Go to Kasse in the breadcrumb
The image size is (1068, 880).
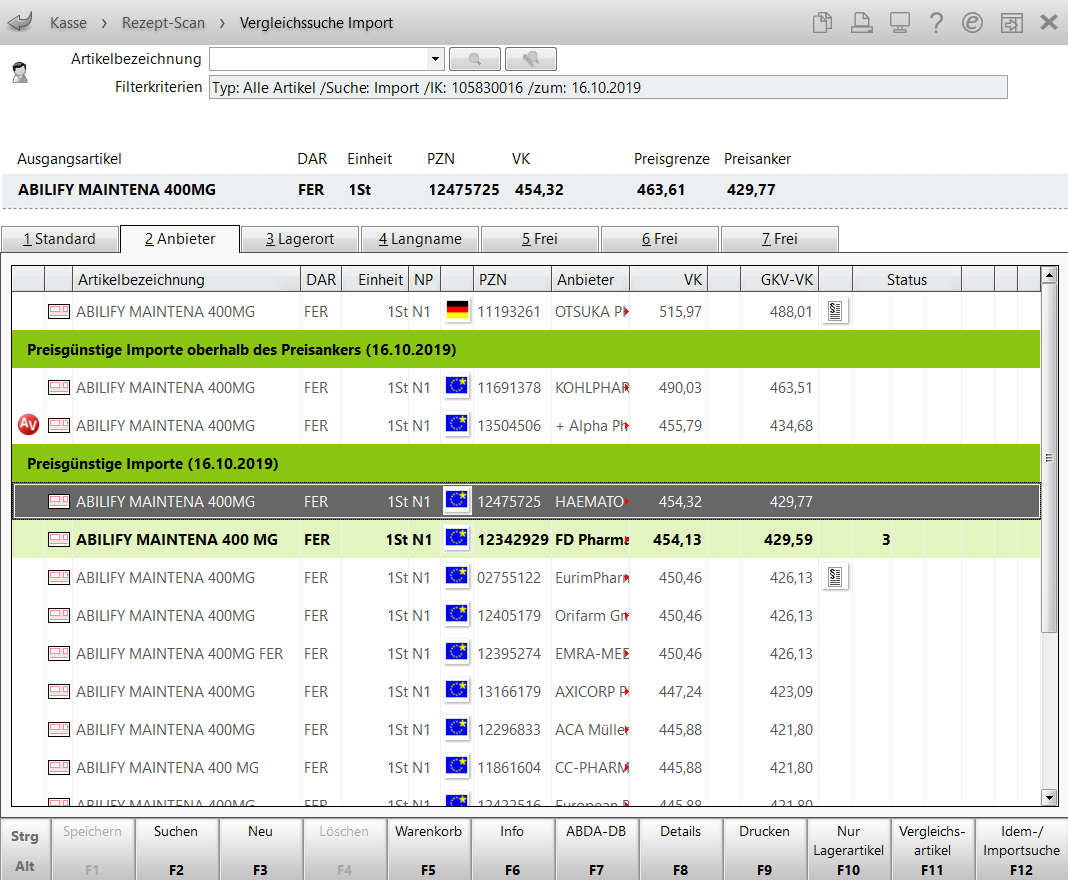(x=68, y=22)
